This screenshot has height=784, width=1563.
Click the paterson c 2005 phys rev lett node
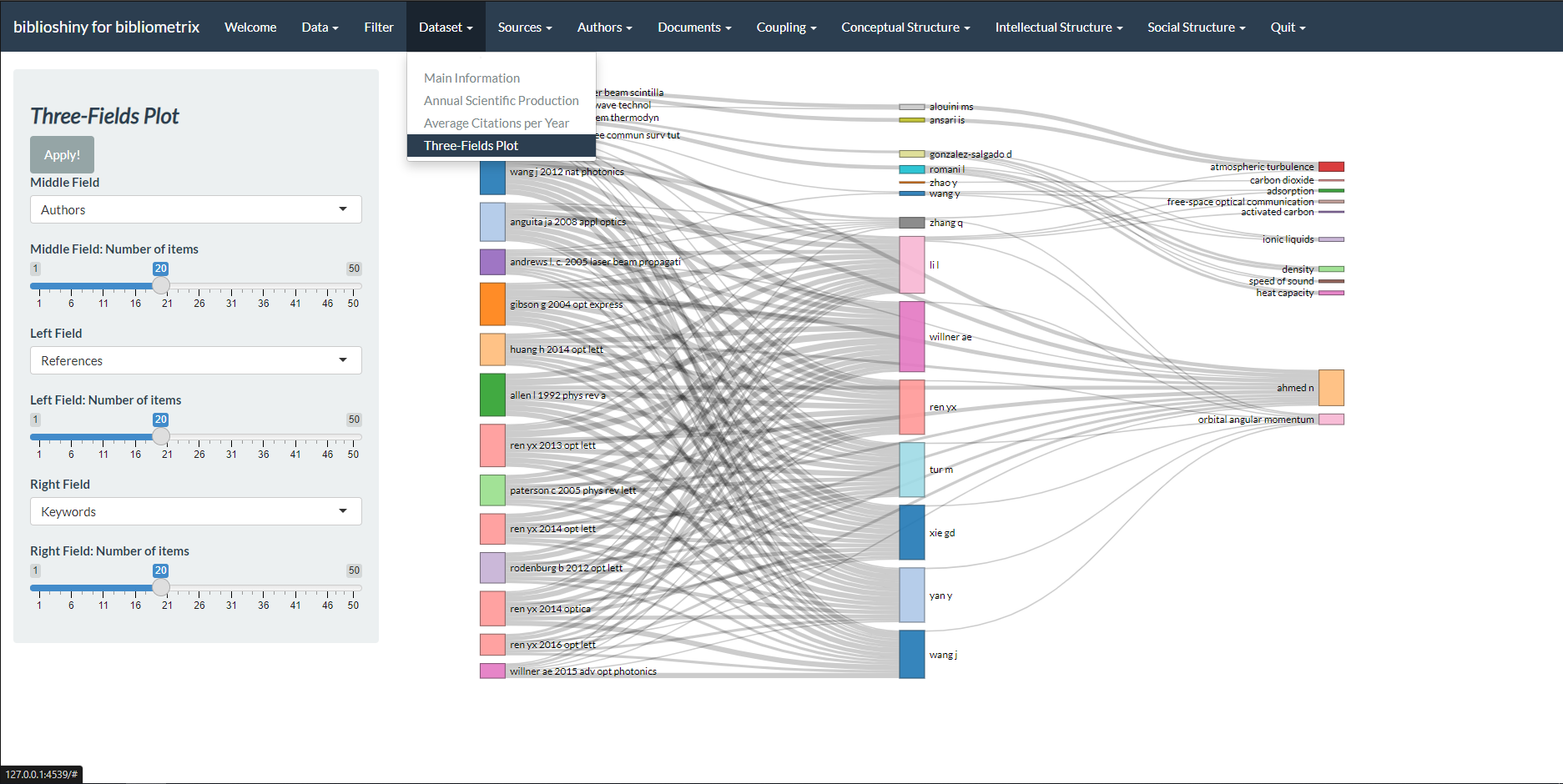tap(492, 490)
